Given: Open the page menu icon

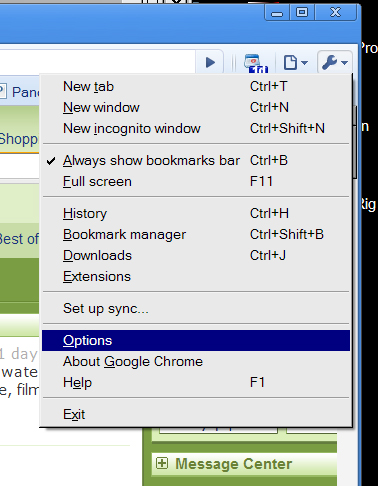Looking at the screenshot, I should pos(295,62).
